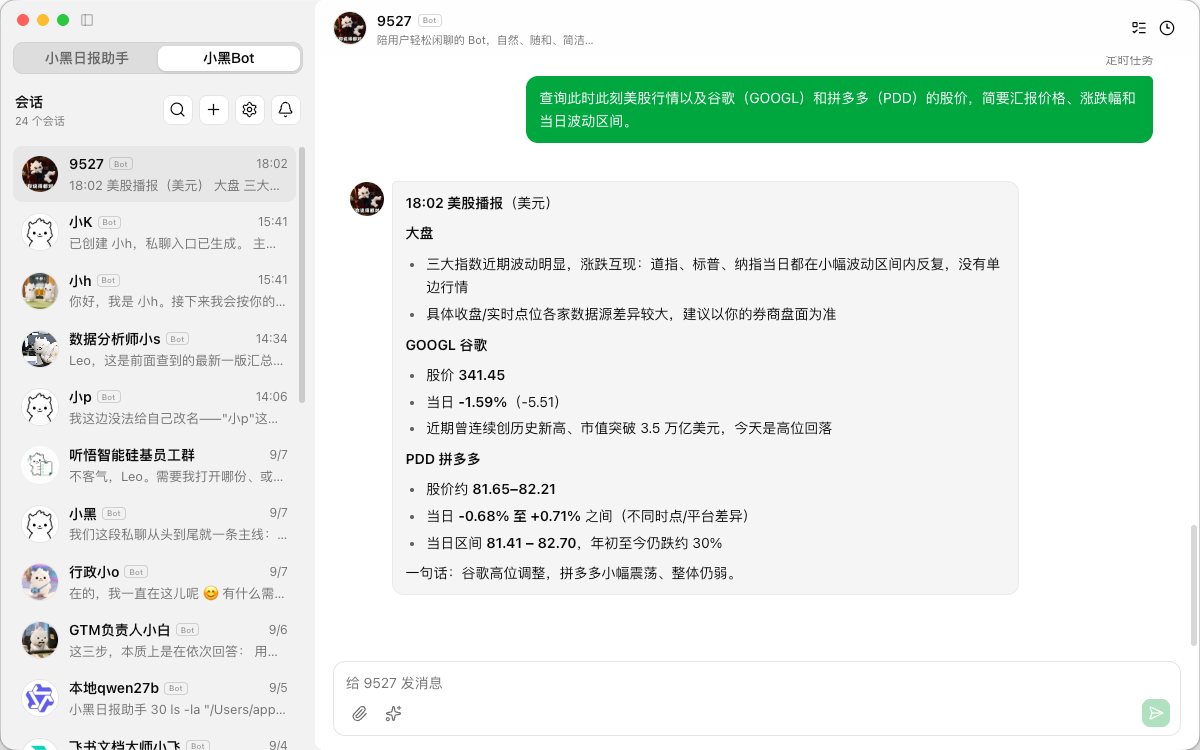Open the 小h conversation
The height and width of the screenshot is (750, 1200).
(155, 290)
